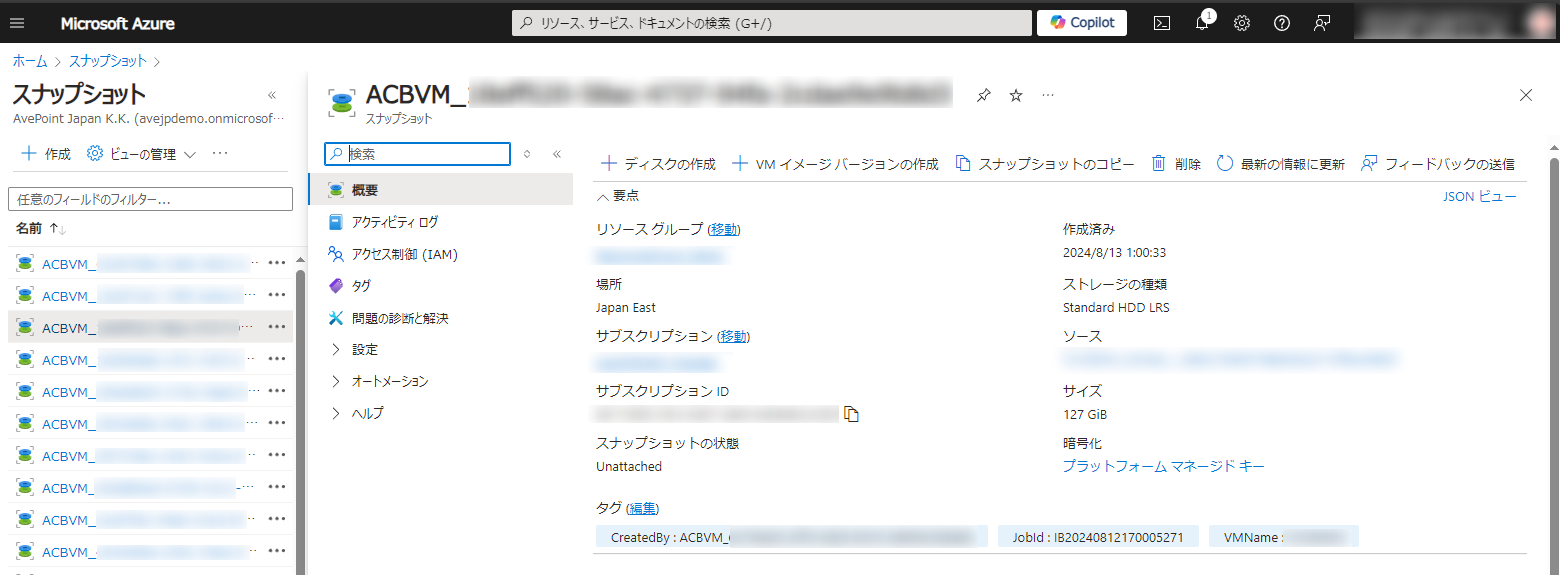The height and width of the screenshot is (575, 1560).
Task: Click the CreatedBy tag chip
Action: pos(792,537)
